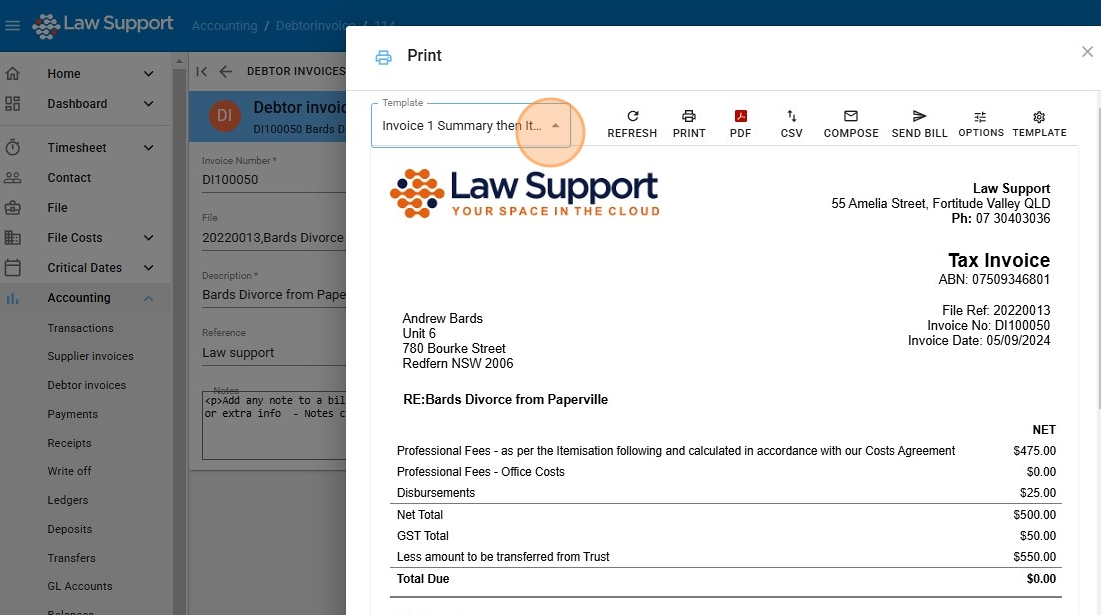Click the Law Support invoice logo
This screenshot has height=615, width=1101.
tap(525, 193)
